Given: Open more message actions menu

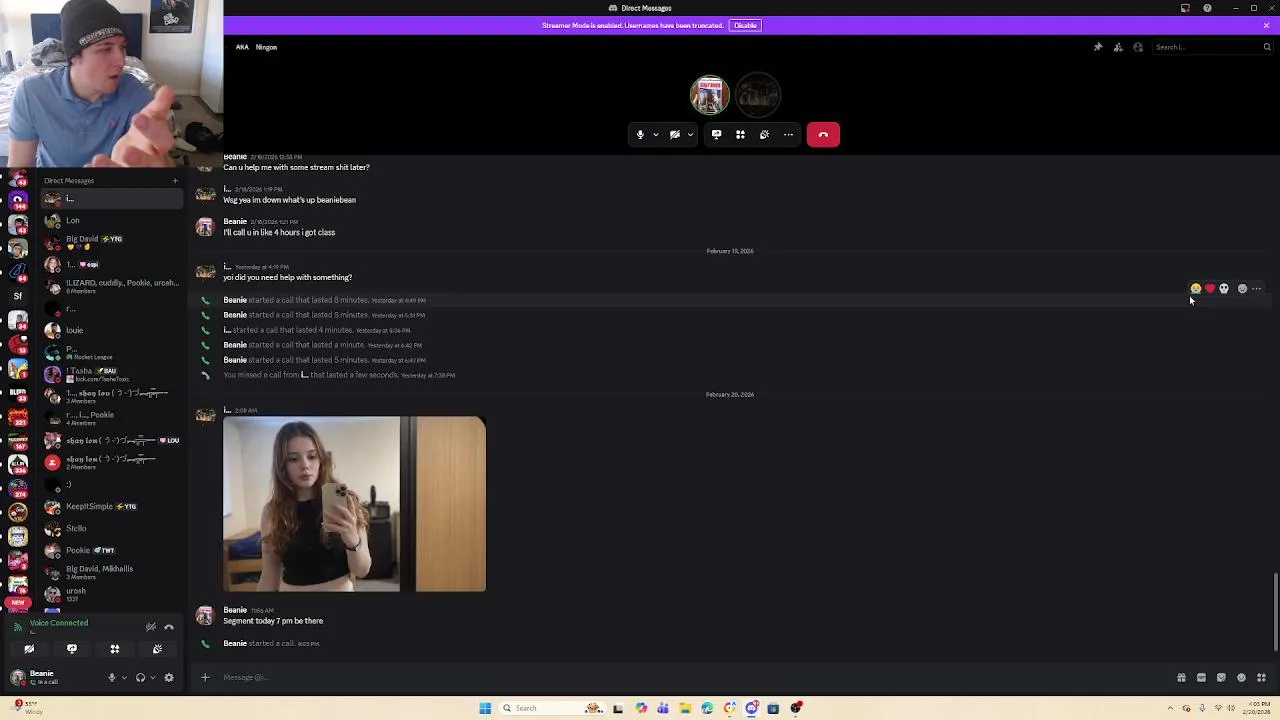Looking at the screenshot, I should coord(1257,289).
